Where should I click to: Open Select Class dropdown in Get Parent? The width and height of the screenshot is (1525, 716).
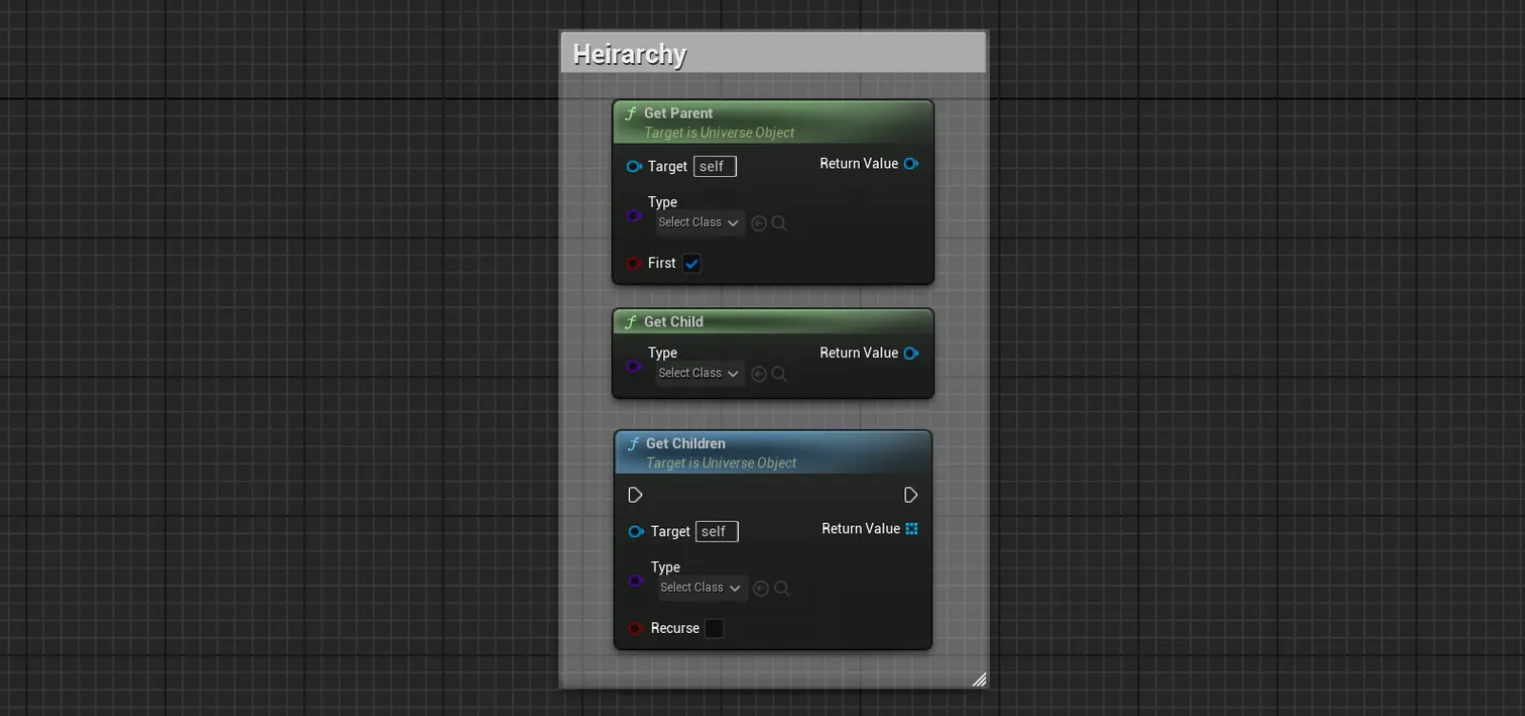[700, 223]
